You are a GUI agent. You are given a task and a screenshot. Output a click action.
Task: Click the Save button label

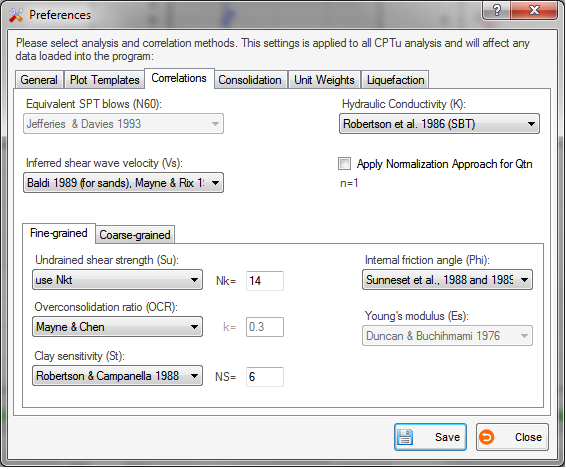[447, 437]
